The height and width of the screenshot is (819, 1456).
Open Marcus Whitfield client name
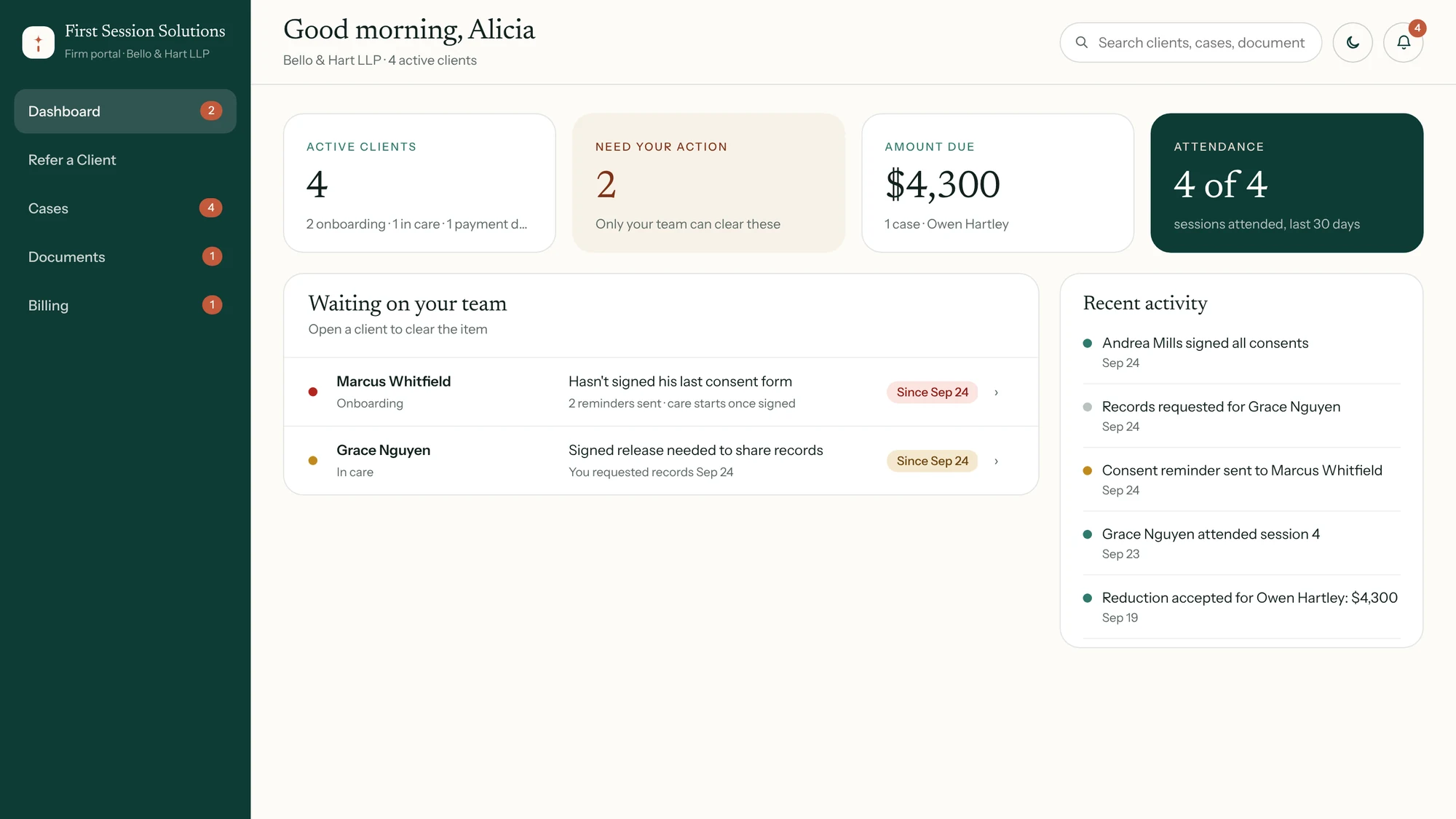[x=393, y=381]
